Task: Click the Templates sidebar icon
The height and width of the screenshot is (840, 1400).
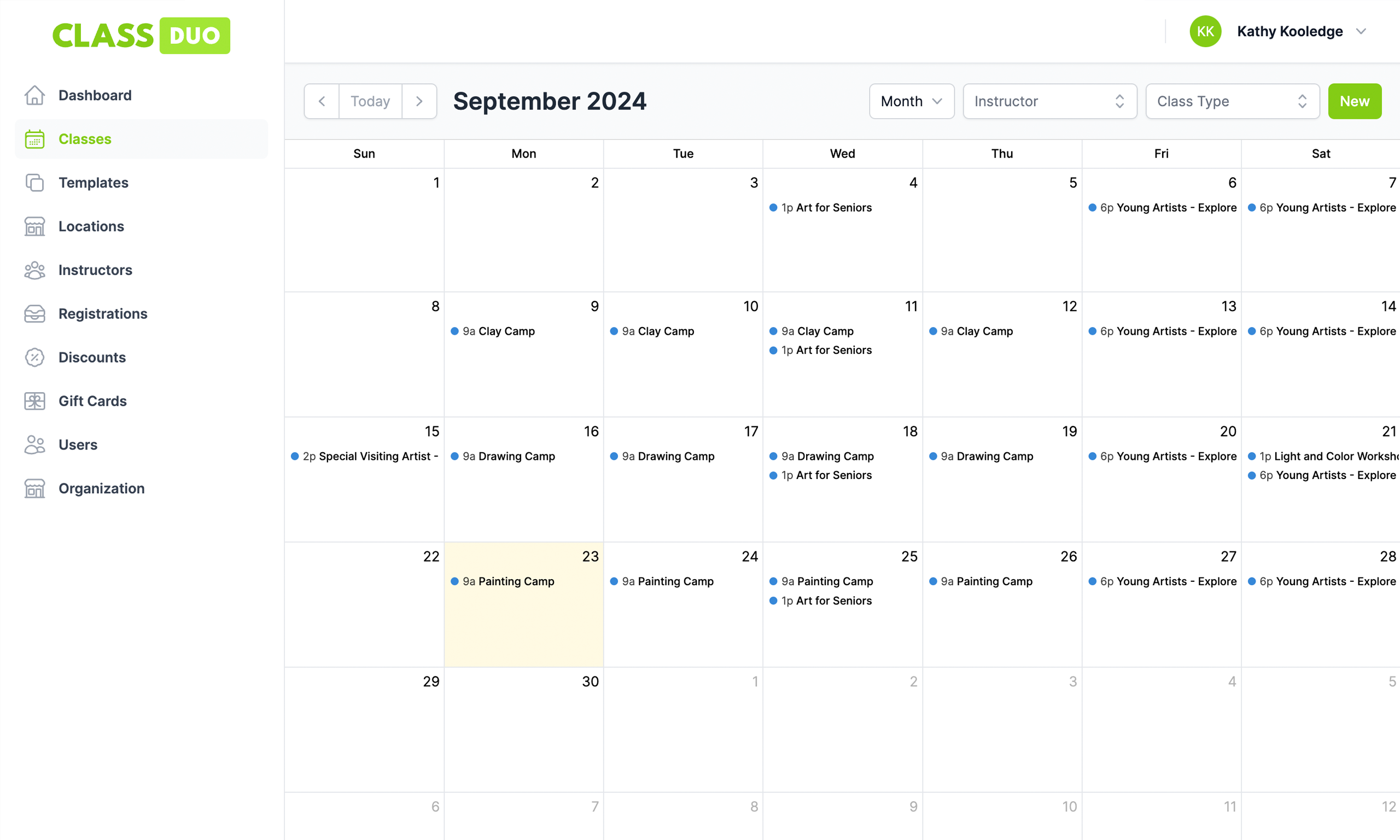Action: click(34, 182)
